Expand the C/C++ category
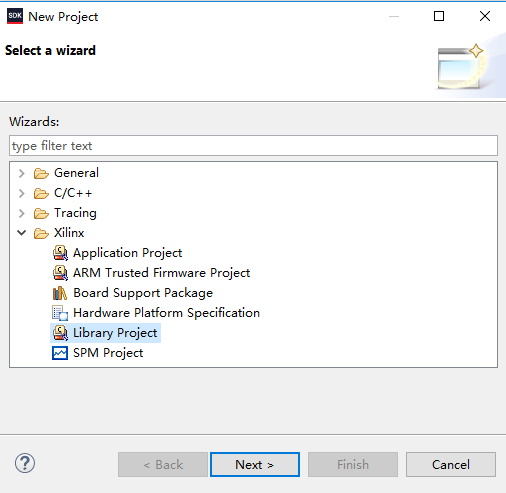The width and height of the screenshot is (506, 493). pyautogui.click(x=22, y=193)
